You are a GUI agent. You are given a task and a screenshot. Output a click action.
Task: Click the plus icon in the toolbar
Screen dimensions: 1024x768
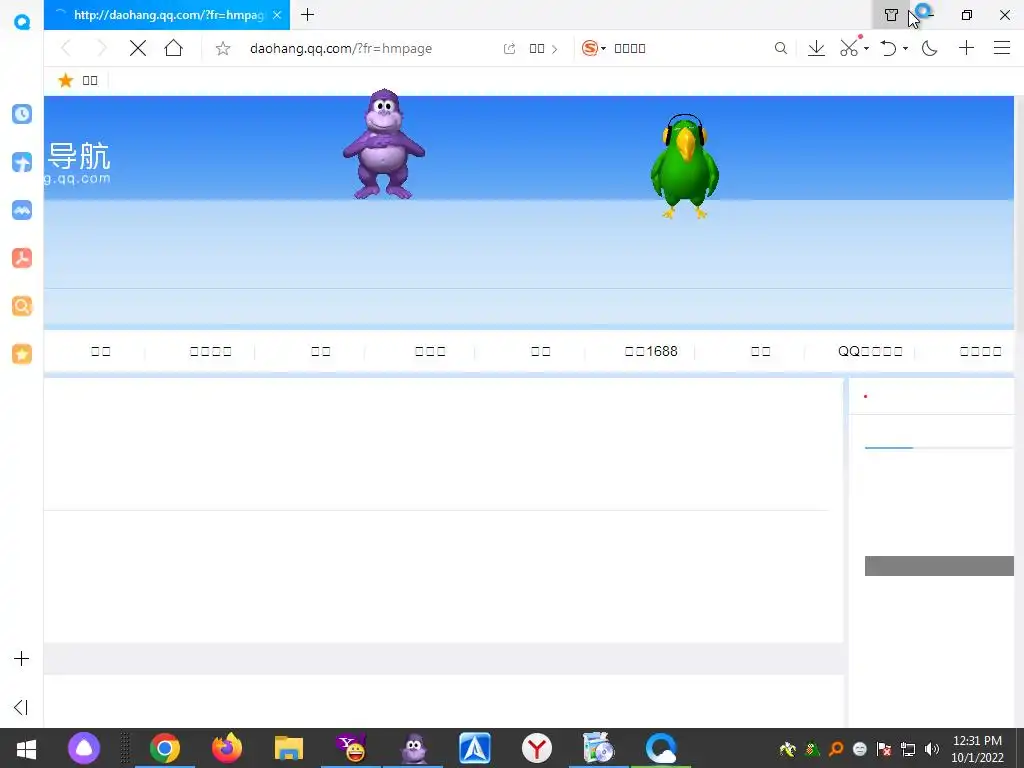pos(967,48)
